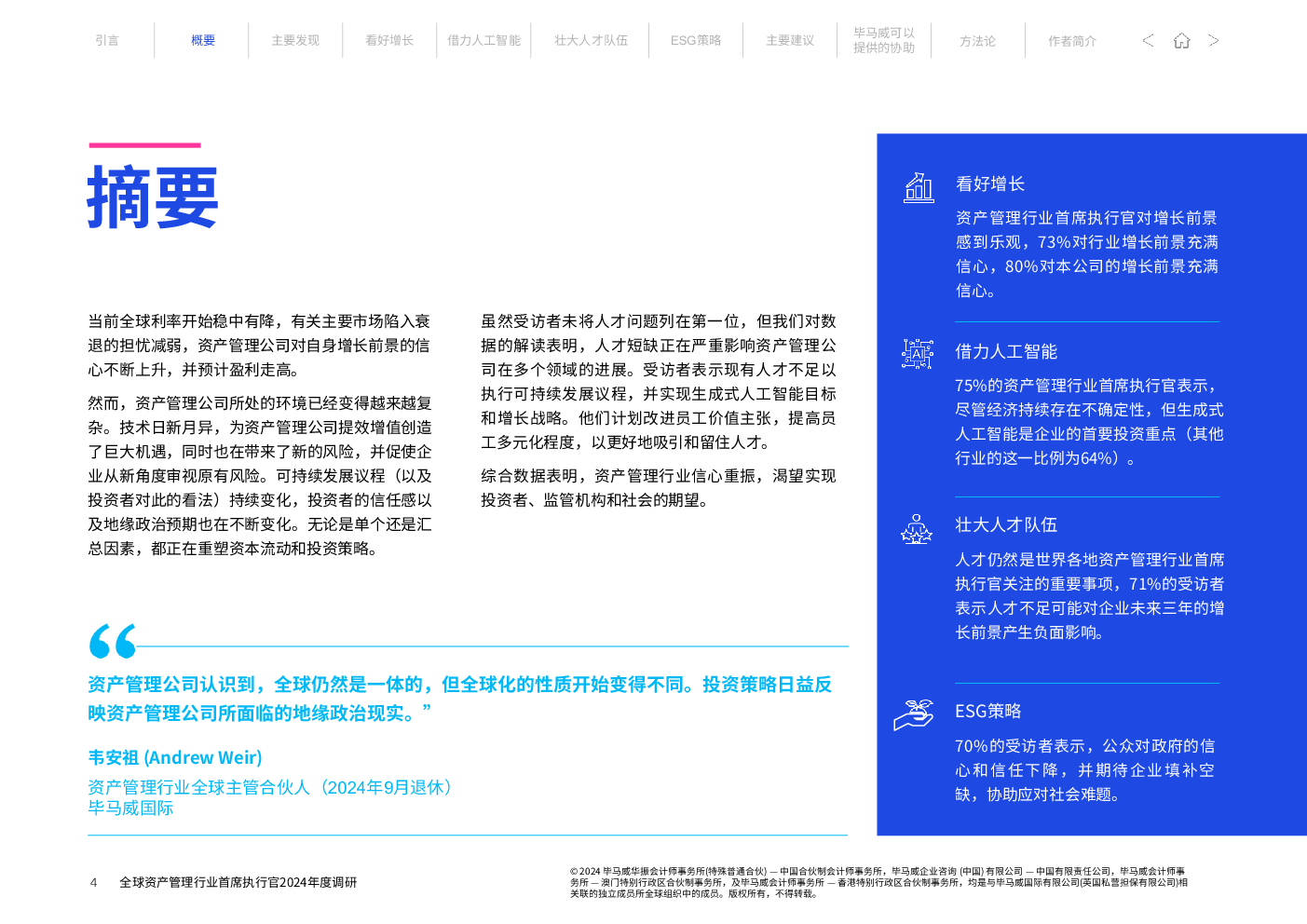Select the ESG策略 navigation tab
Viewport: 1307px width, 924px height.
696,41
